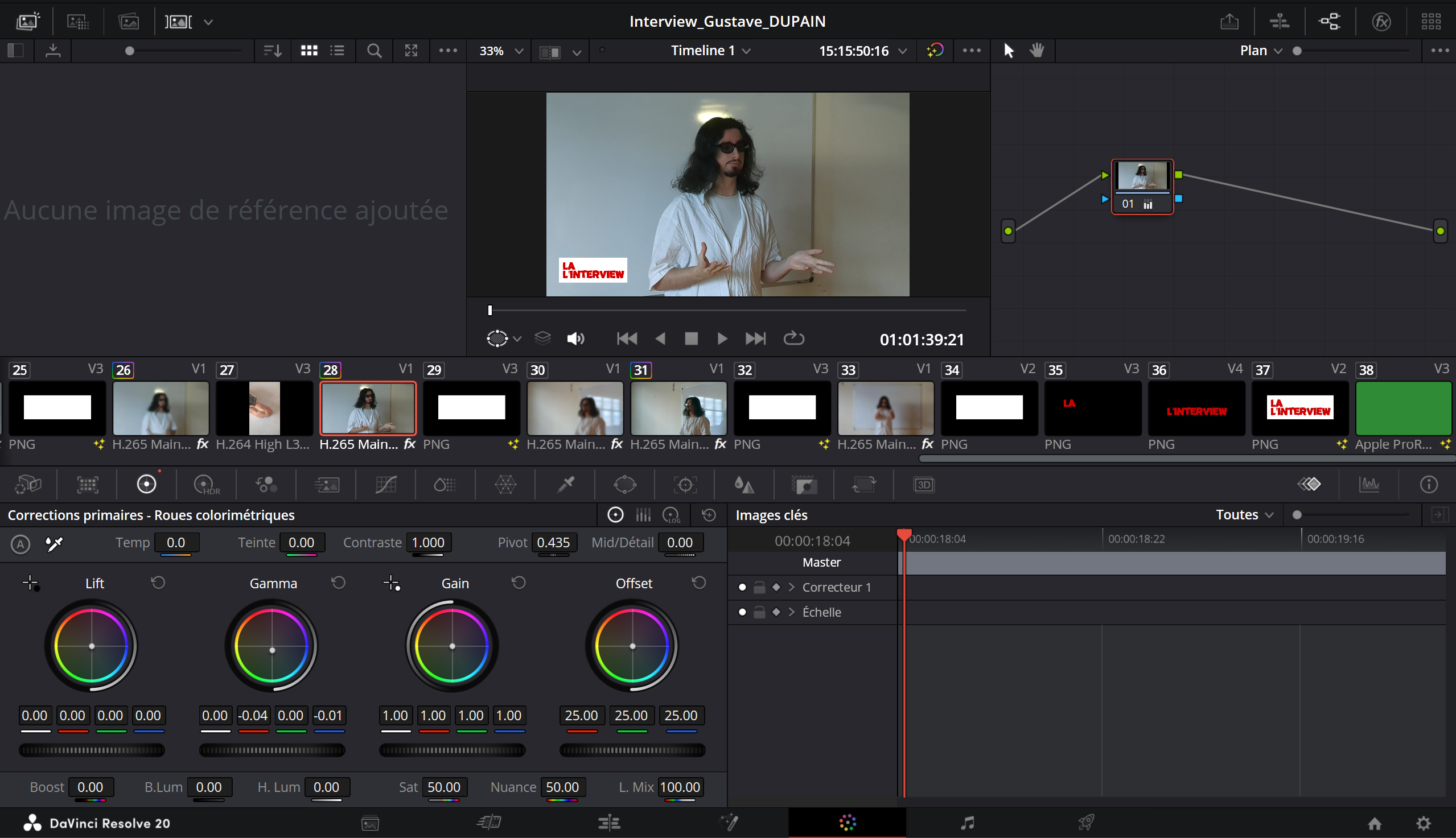
Task: Switch to the Fairlight audio page
Action: pyautogui.click(x=967, y=823)
